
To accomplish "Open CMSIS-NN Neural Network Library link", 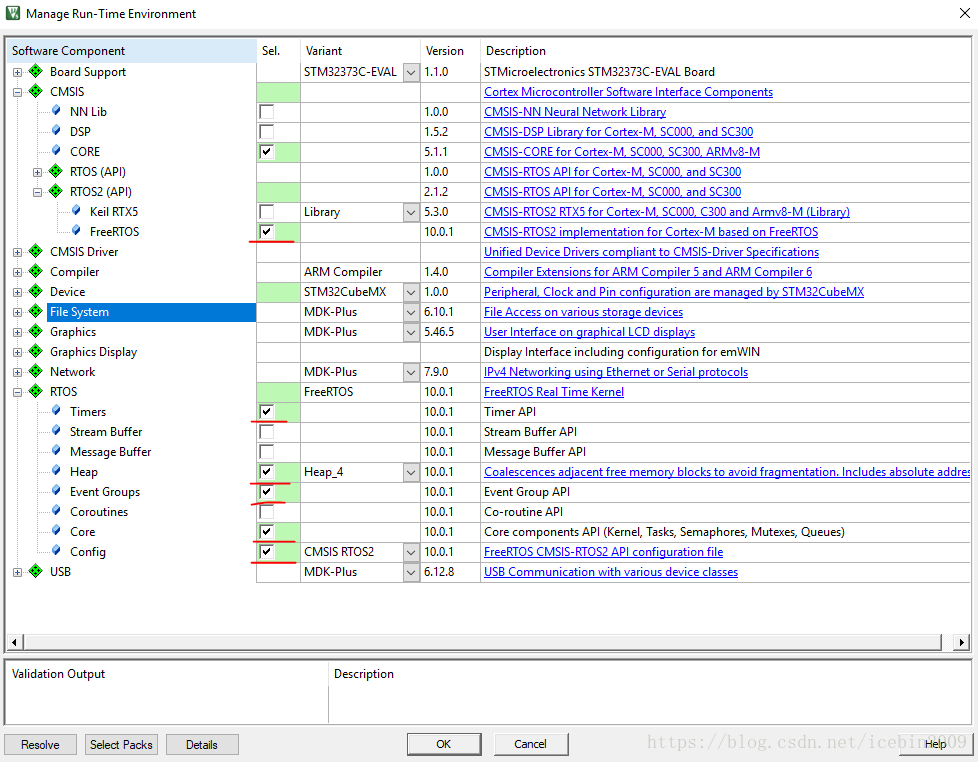I will (575, 112).
